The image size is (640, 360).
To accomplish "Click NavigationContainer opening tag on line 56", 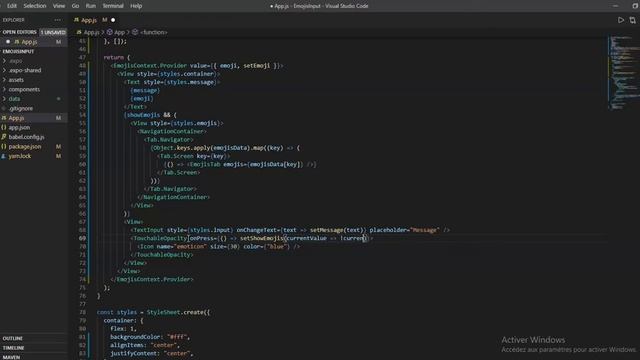I will coord(171,131).
